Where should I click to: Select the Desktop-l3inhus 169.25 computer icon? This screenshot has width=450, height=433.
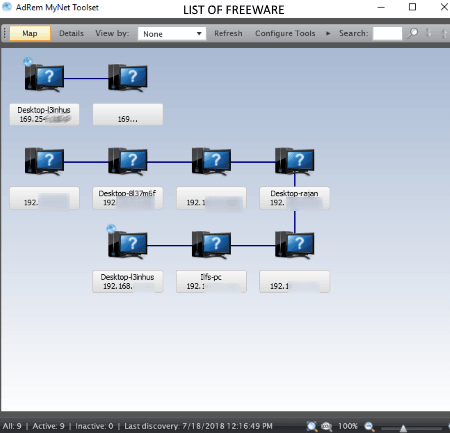click(x=44, y=78)
